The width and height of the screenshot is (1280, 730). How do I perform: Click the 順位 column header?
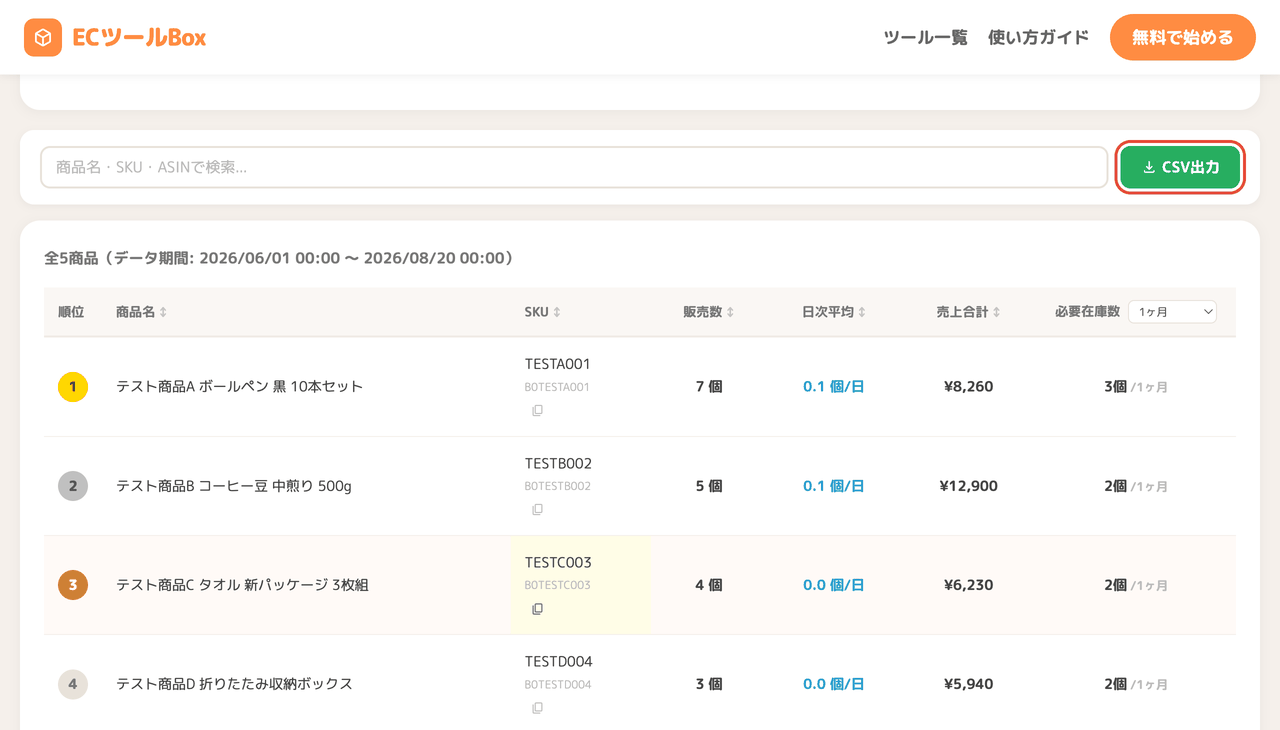click(71, 312)
